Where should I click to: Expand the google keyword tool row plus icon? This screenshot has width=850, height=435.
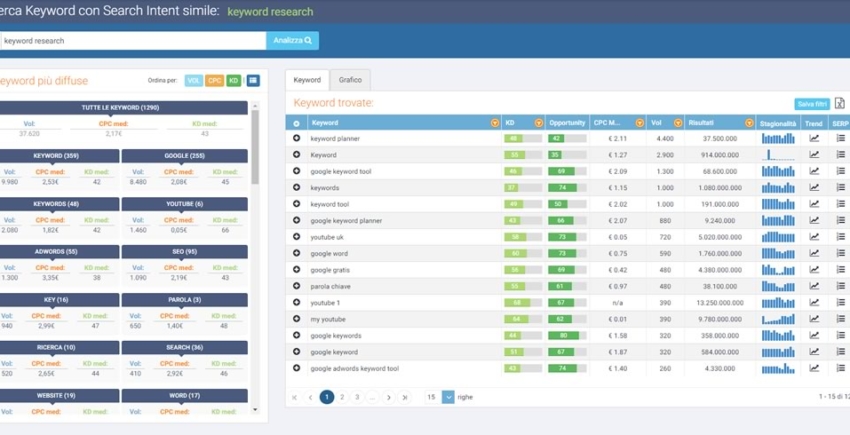click(x=297, y=171)
